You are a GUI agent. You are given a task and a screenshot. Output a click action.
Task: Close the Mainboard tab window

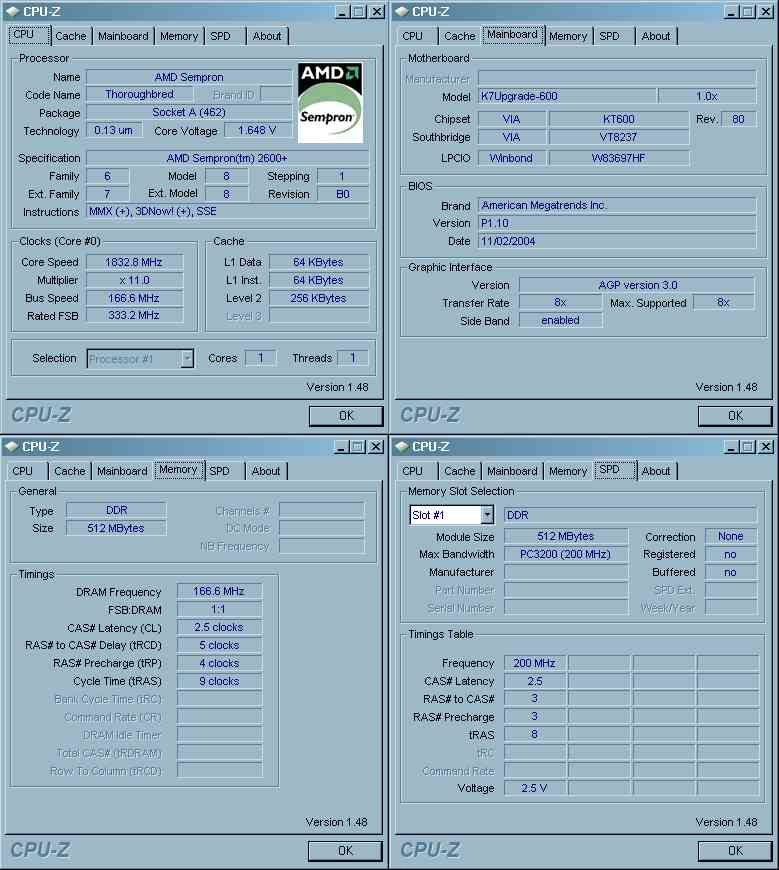point(766,12)
